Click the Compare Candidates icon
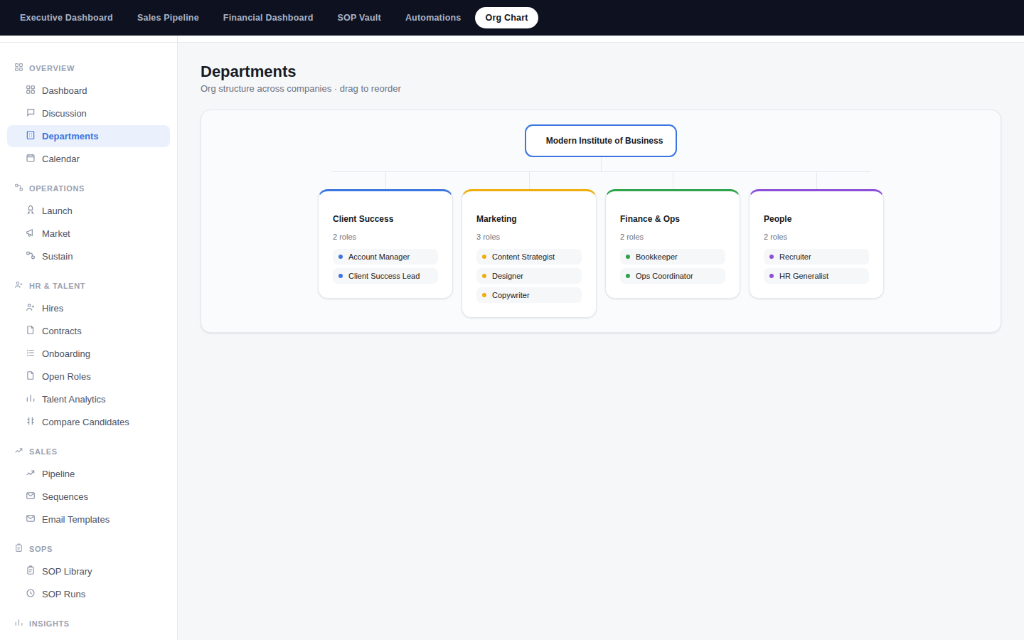 [30, 421]
